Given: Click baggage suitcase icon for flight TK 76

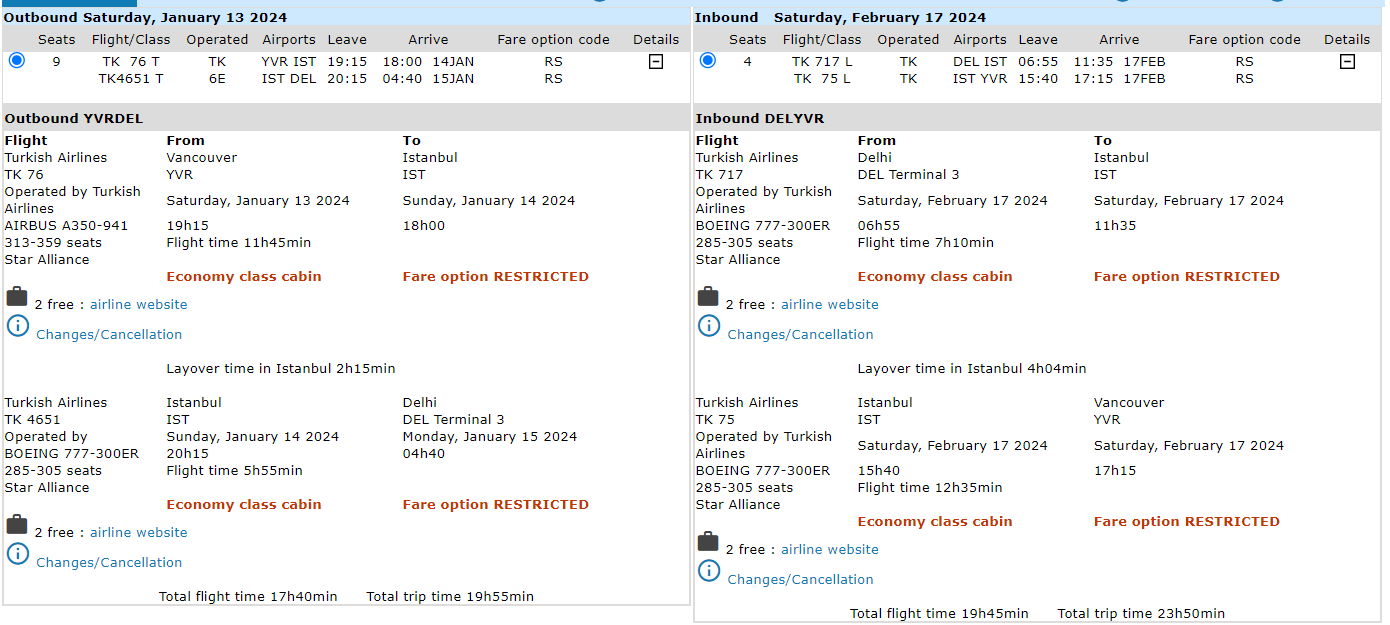Looking at the screenshot, I should coord(17,297).
